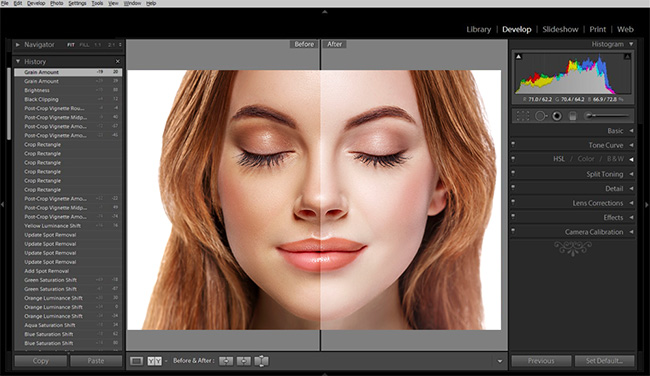Expand the Navigator panel
Viewport: 650px width, 376px height.
pyautogui.click(x=18, y=44)
